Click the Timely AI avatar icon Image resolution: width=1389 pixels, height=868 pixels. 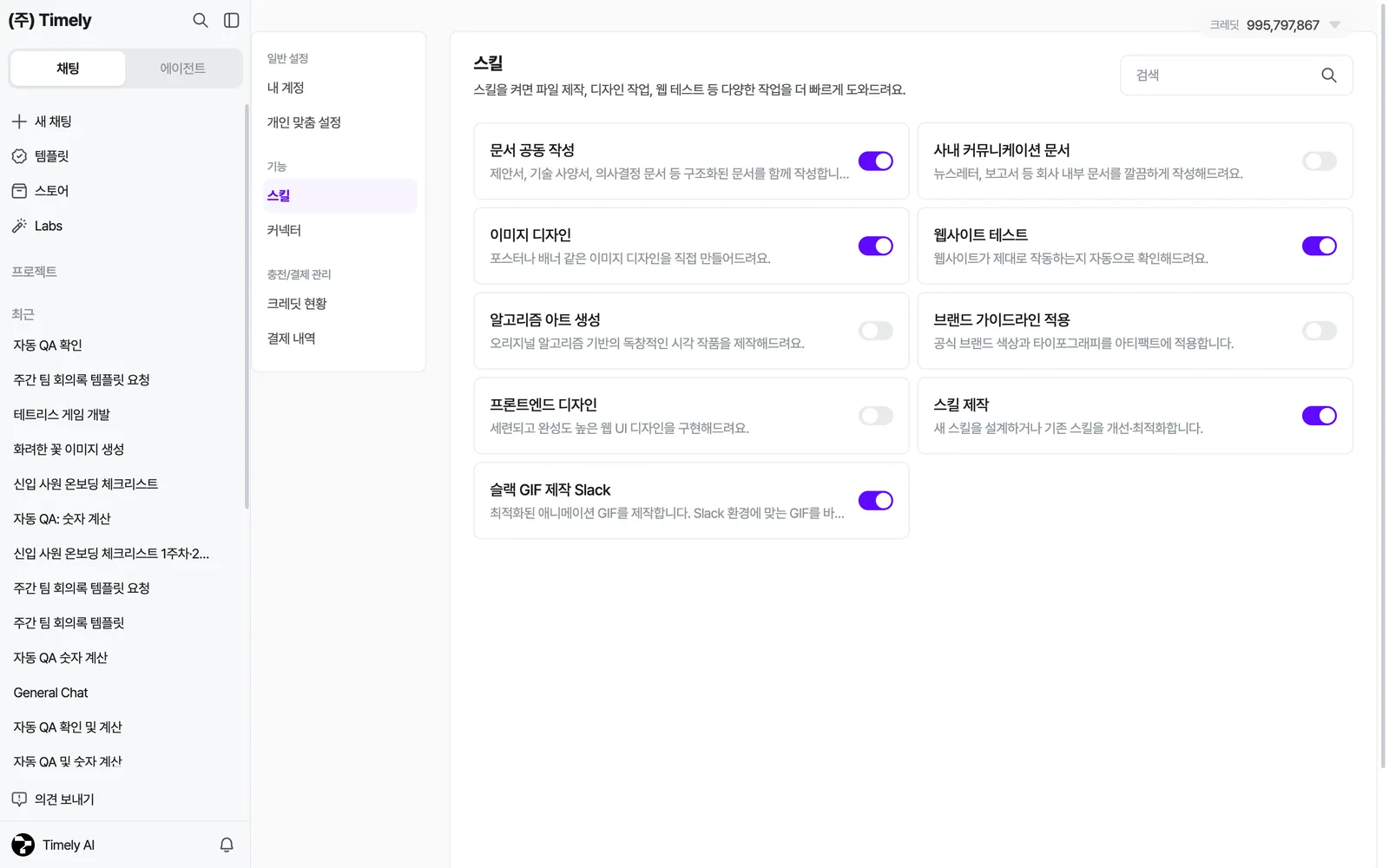click(x=23, y=845)
